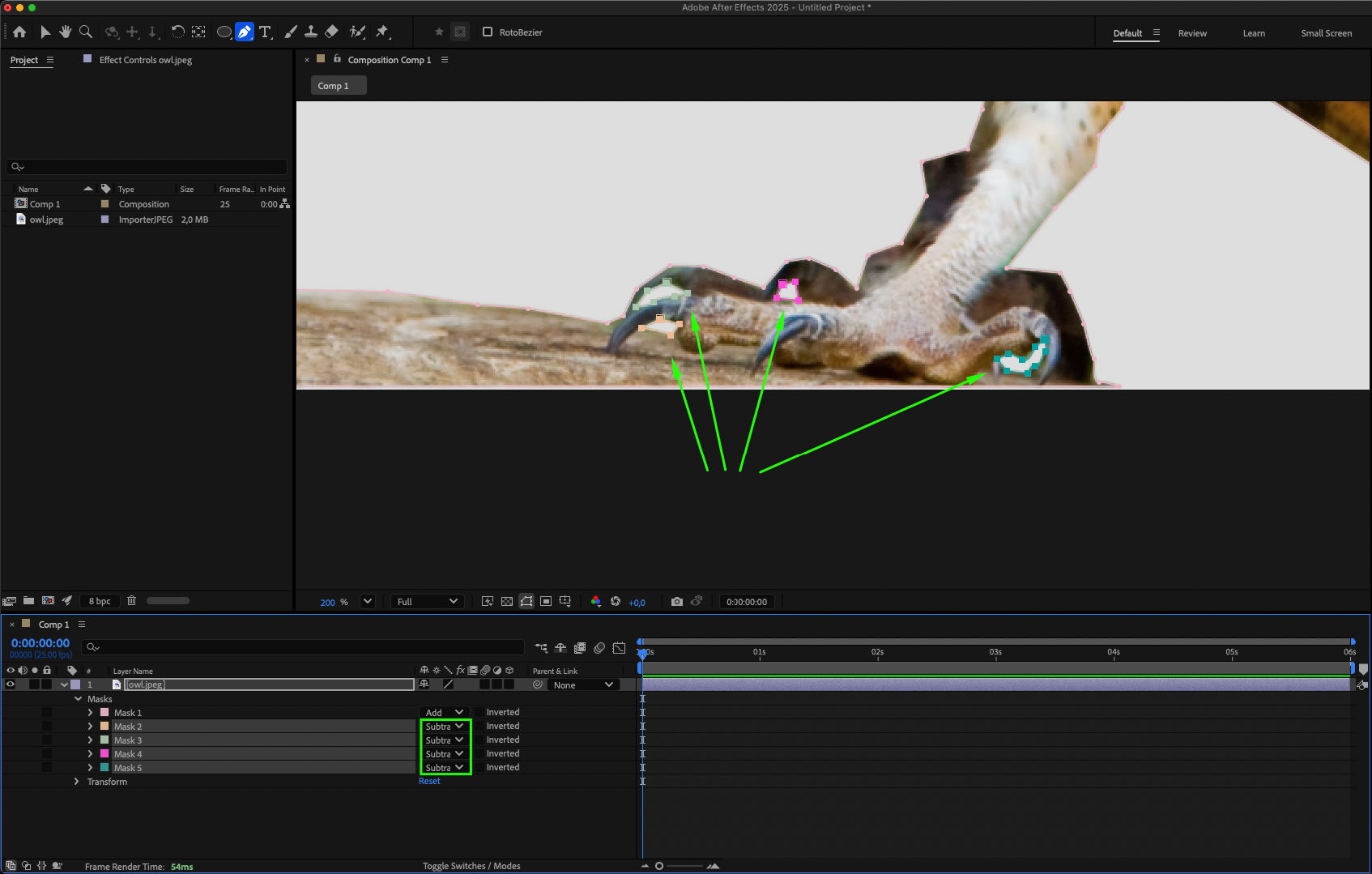The image size is (1372, 874).
Task: Open the Full resolution dropdown
Action: tap(427, 602)
